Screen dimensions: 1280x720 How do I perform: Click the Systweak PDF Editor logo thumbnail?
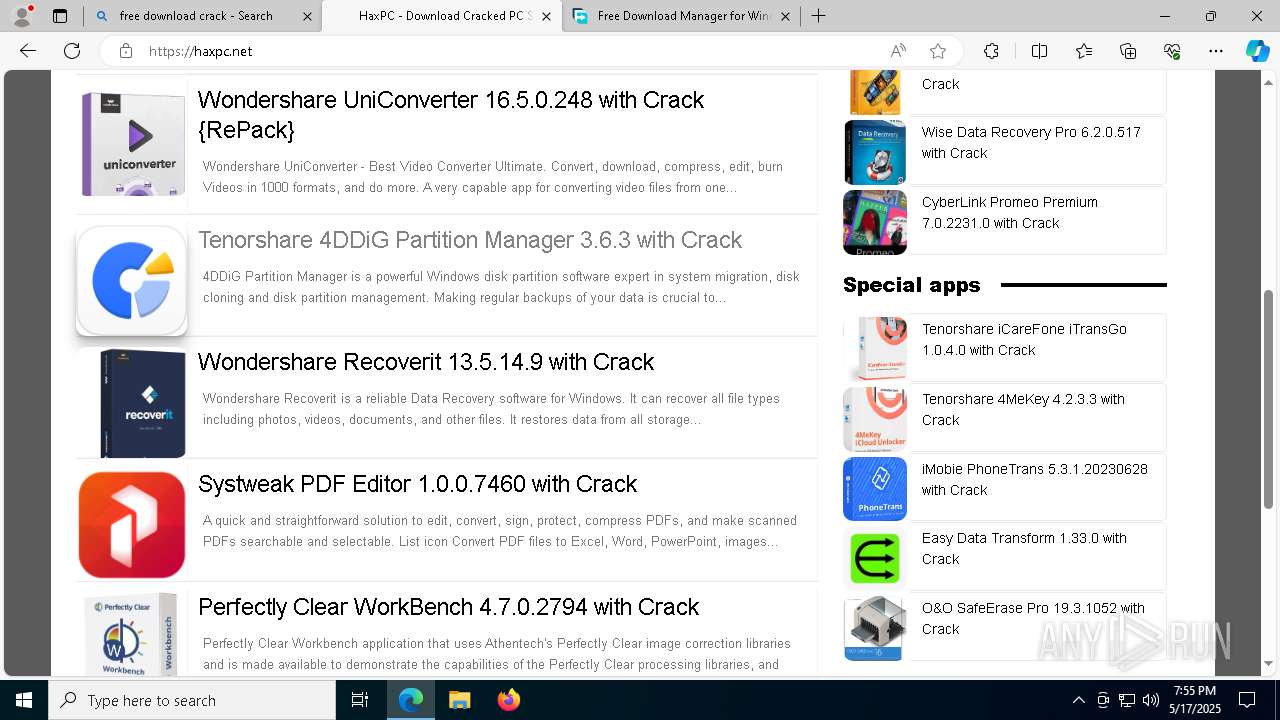pyautogui.click(x=132, y=525)
